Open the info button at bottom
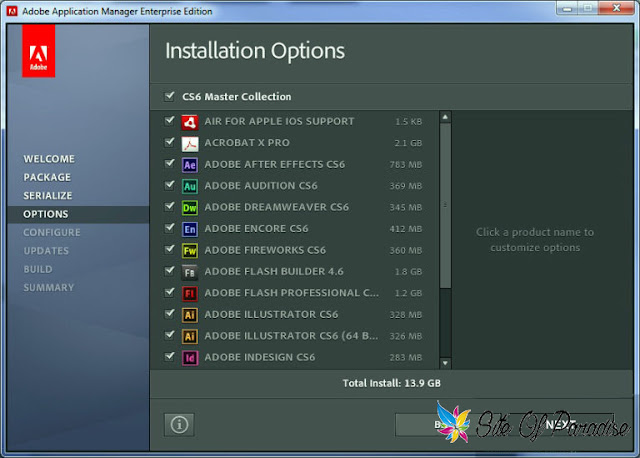 pos(179,425)
